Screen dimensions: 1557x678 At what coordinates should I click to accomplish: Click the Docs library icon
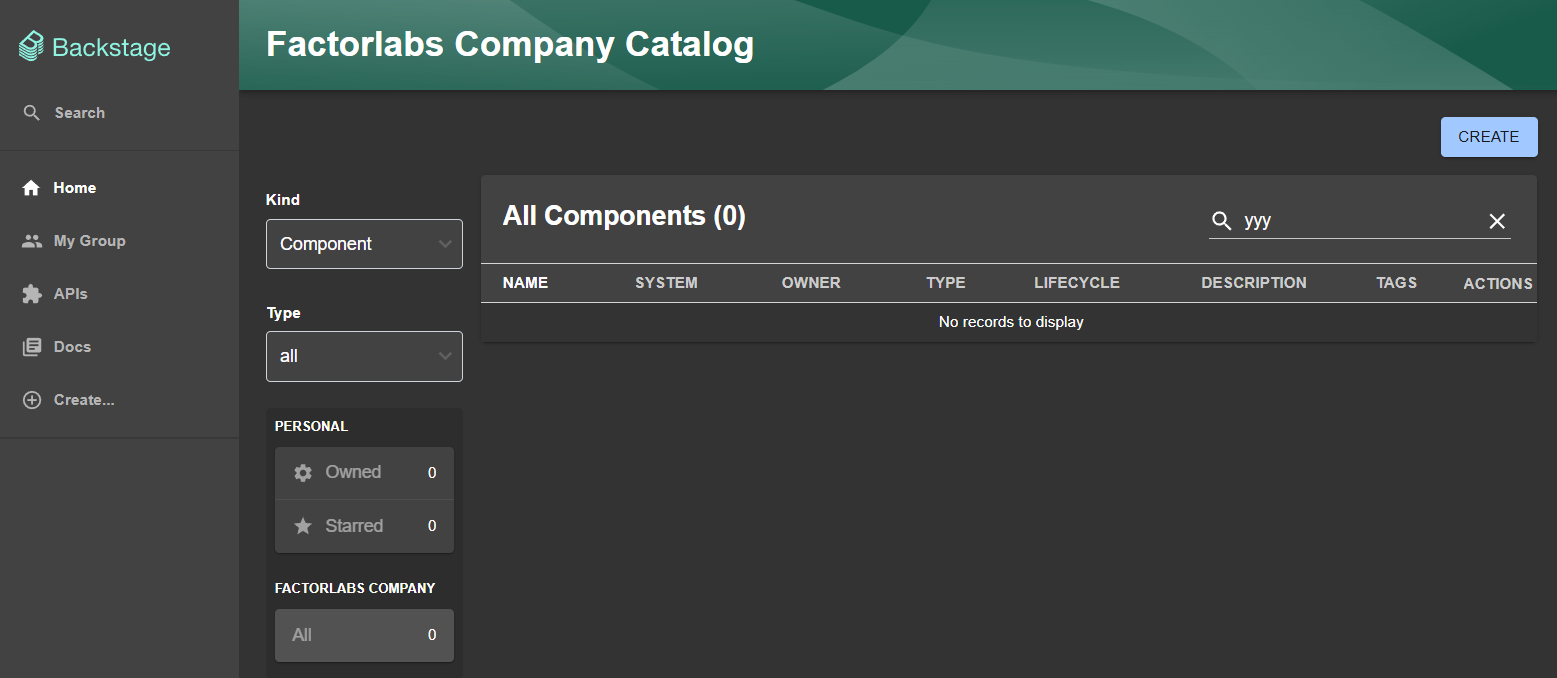[32, 347]
